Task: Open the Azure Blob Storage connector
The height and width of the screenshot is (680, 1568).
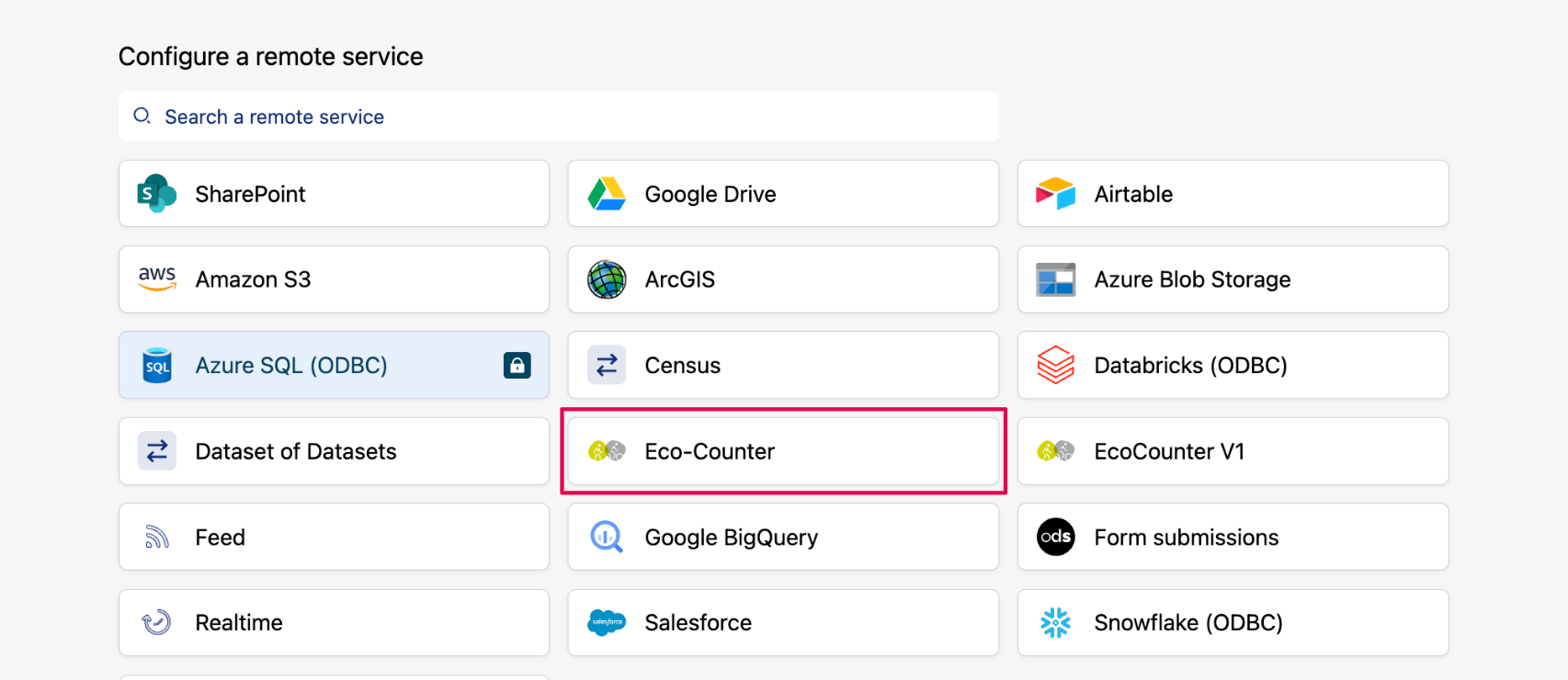Action: point(1233,279)
